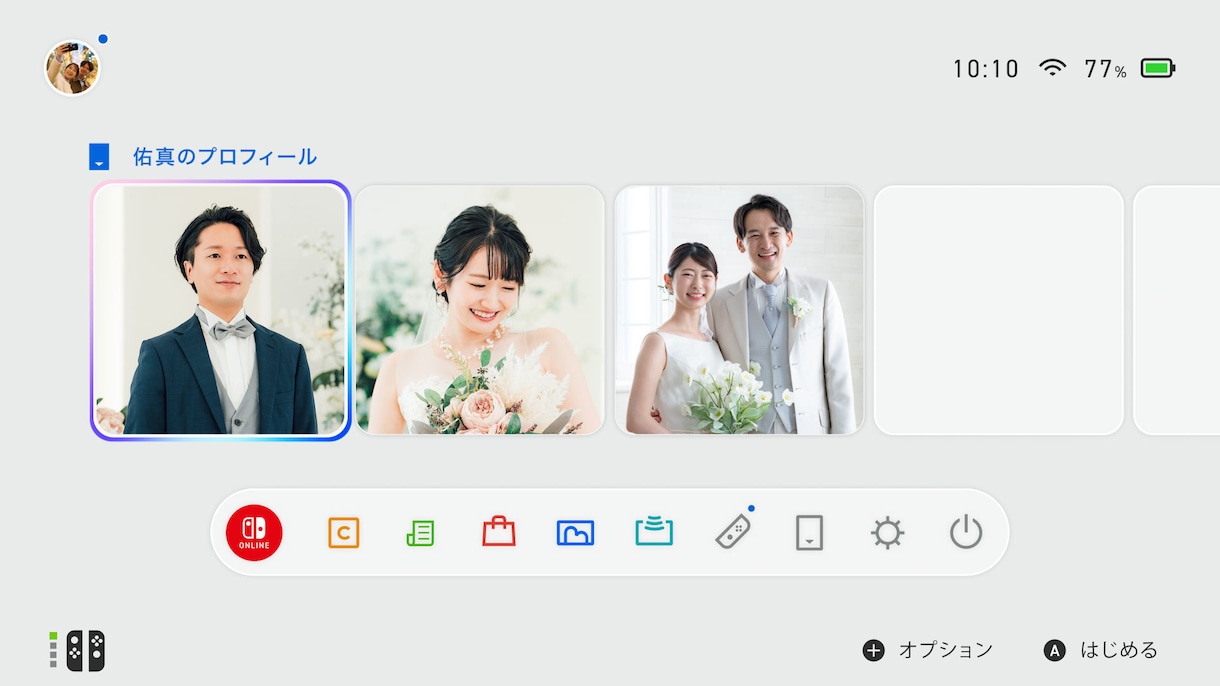The width and height of the screenshot is (1220, 686).
Task: Click the Wi-Fi signal icon
Action: [x=1052, y=68]
